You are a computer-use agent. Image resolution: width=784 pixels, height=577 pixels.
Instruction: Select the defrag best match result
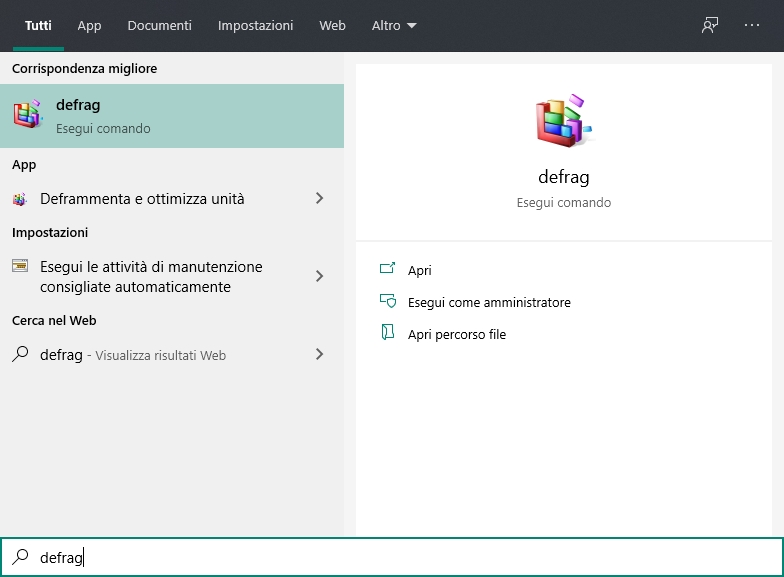click(x=172, y=116)
